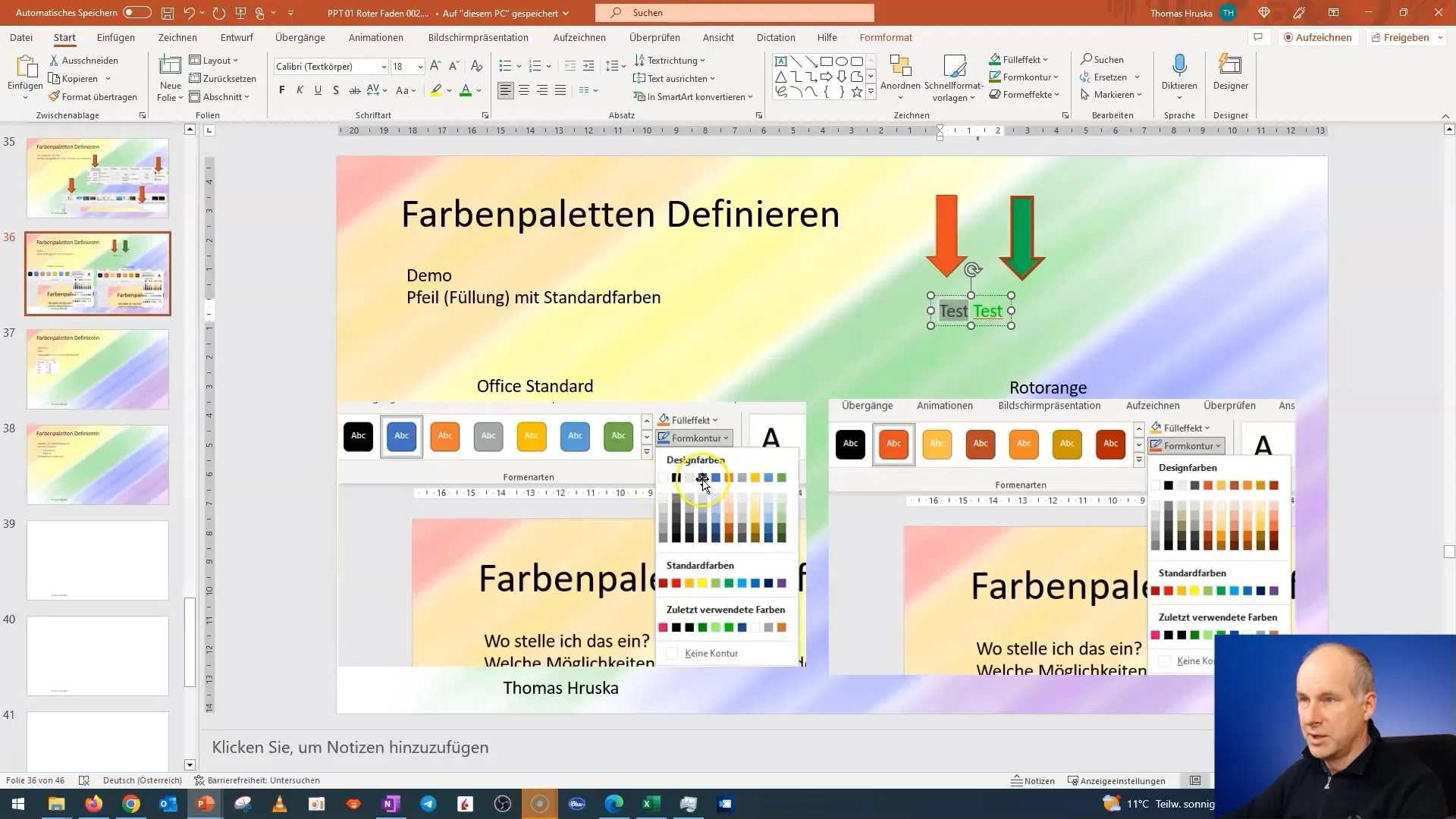
Task: Select red swatch in Standardfarben row
Action: point(677,583)
